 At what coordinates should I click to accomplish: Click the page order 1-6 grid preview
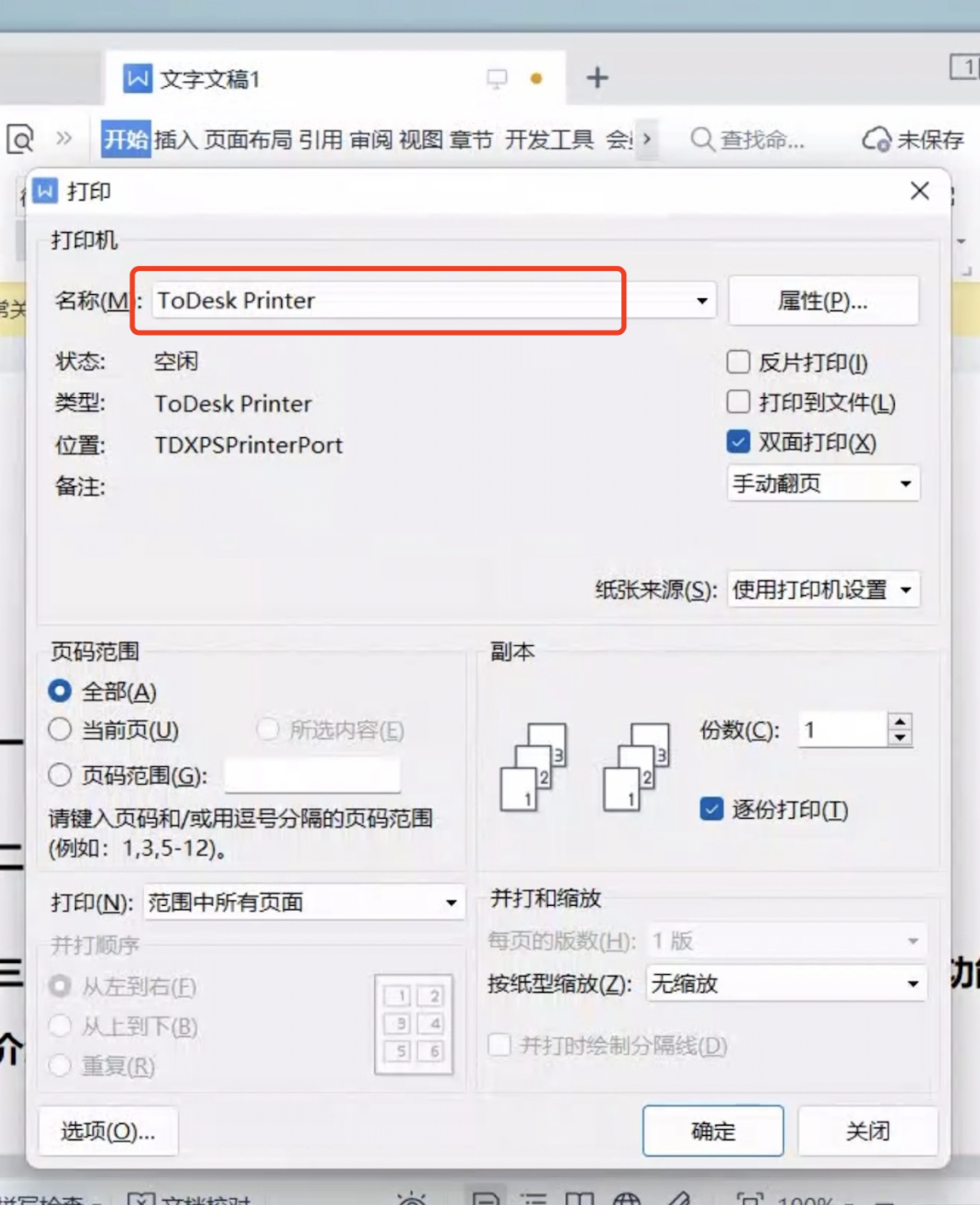tap(414, 1023)
